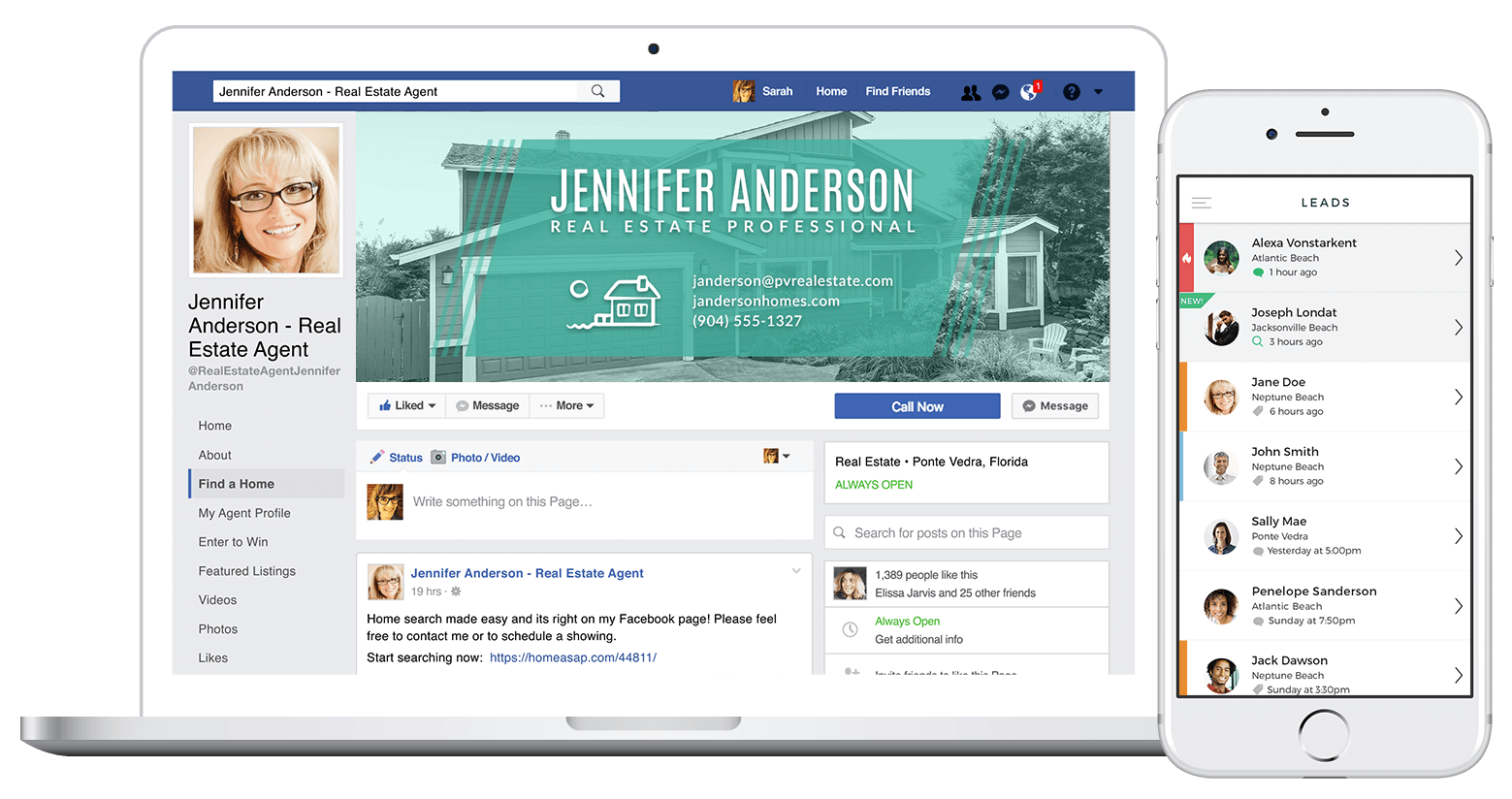Click Get additional info text

[x=918, y=640]
